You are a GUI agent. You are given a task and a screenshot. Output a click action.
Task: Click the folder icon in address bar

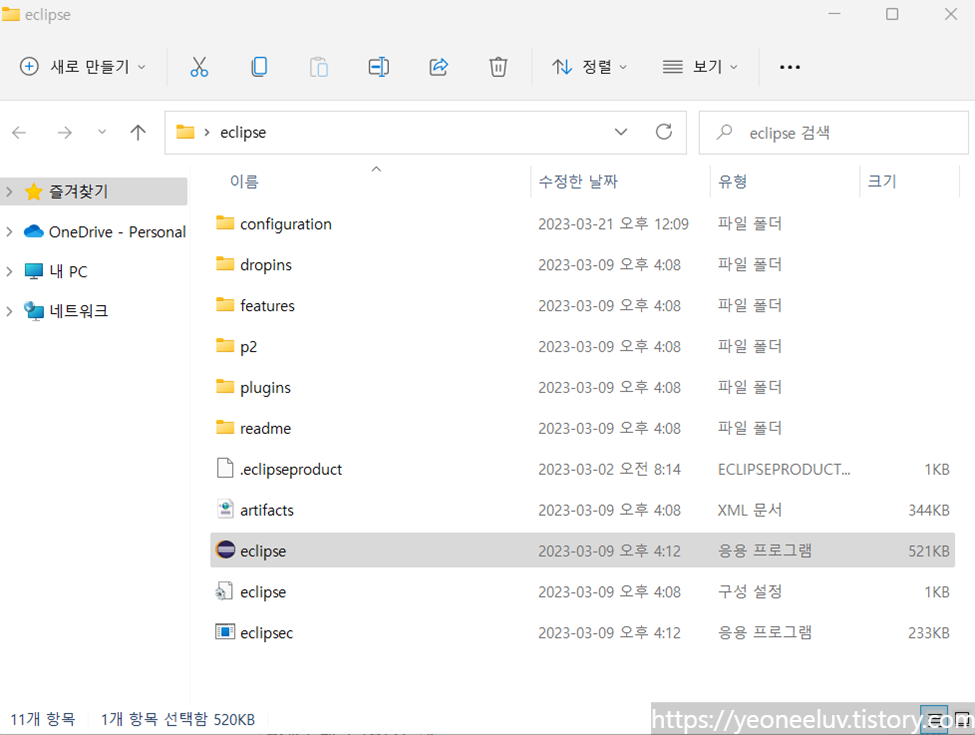point(185,132)
